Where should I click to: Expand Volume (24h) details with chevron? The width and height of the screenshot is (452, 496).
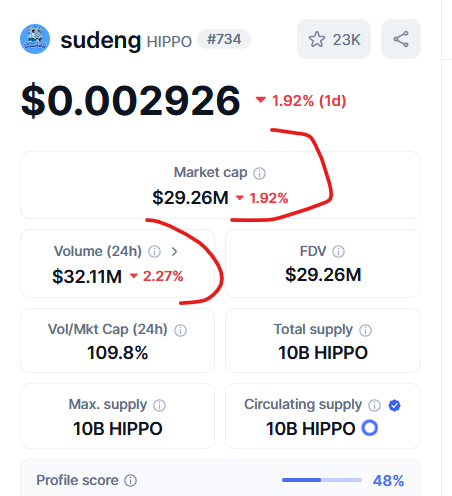tap(174, 251)
